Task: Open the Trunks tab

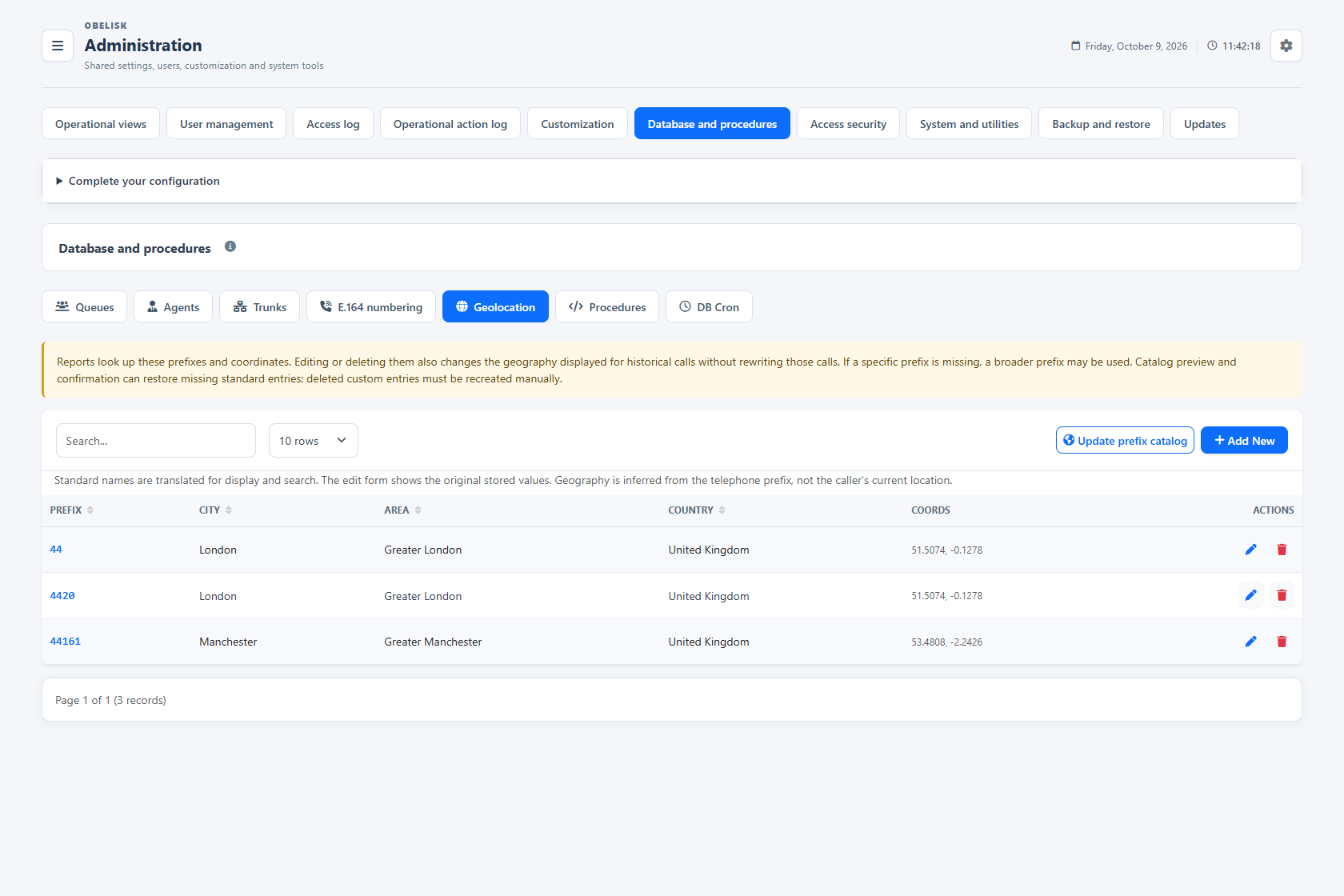Action: [259, 306]
